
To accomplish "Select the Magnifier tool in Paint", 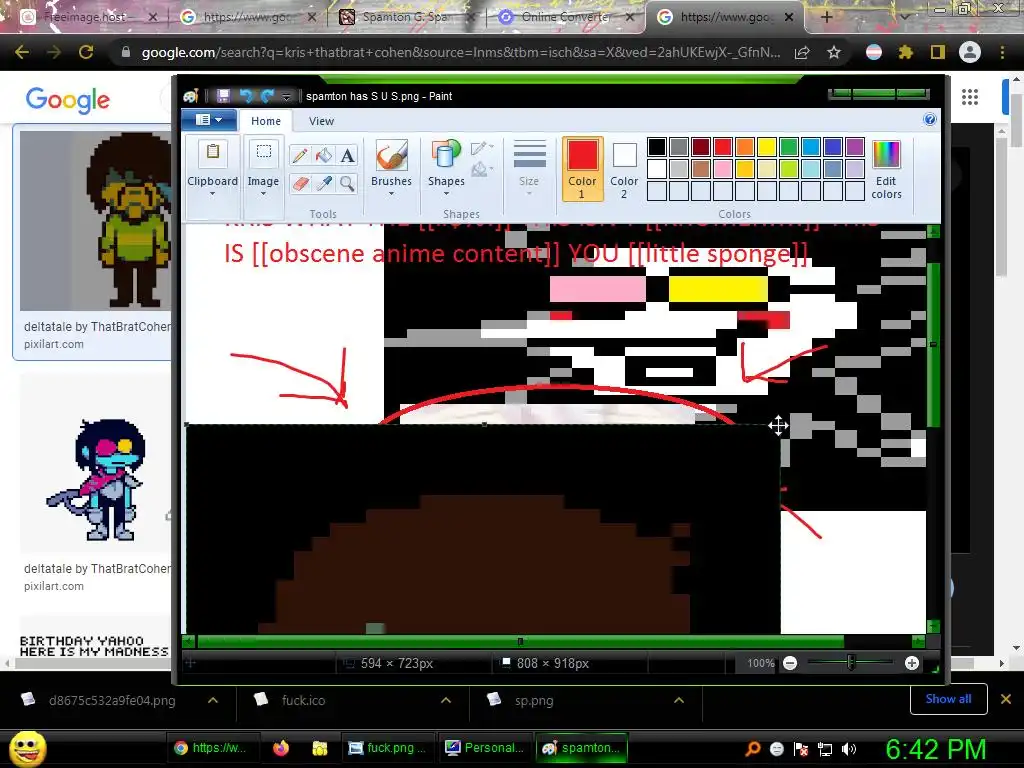I will point(347,184).
